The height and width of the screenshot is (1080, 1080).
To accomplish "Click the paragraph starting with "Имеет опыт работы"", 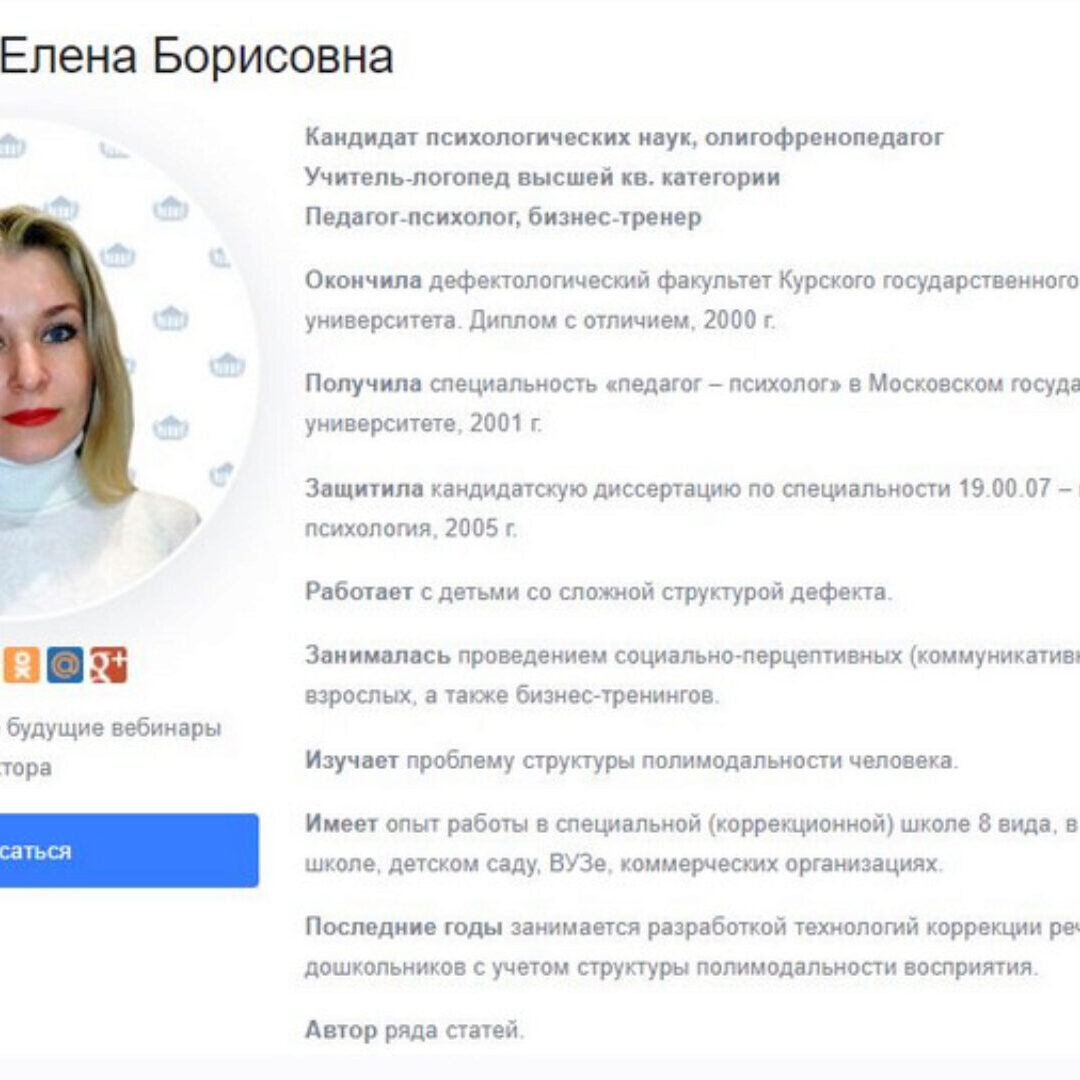I will [x=692, y=844].
